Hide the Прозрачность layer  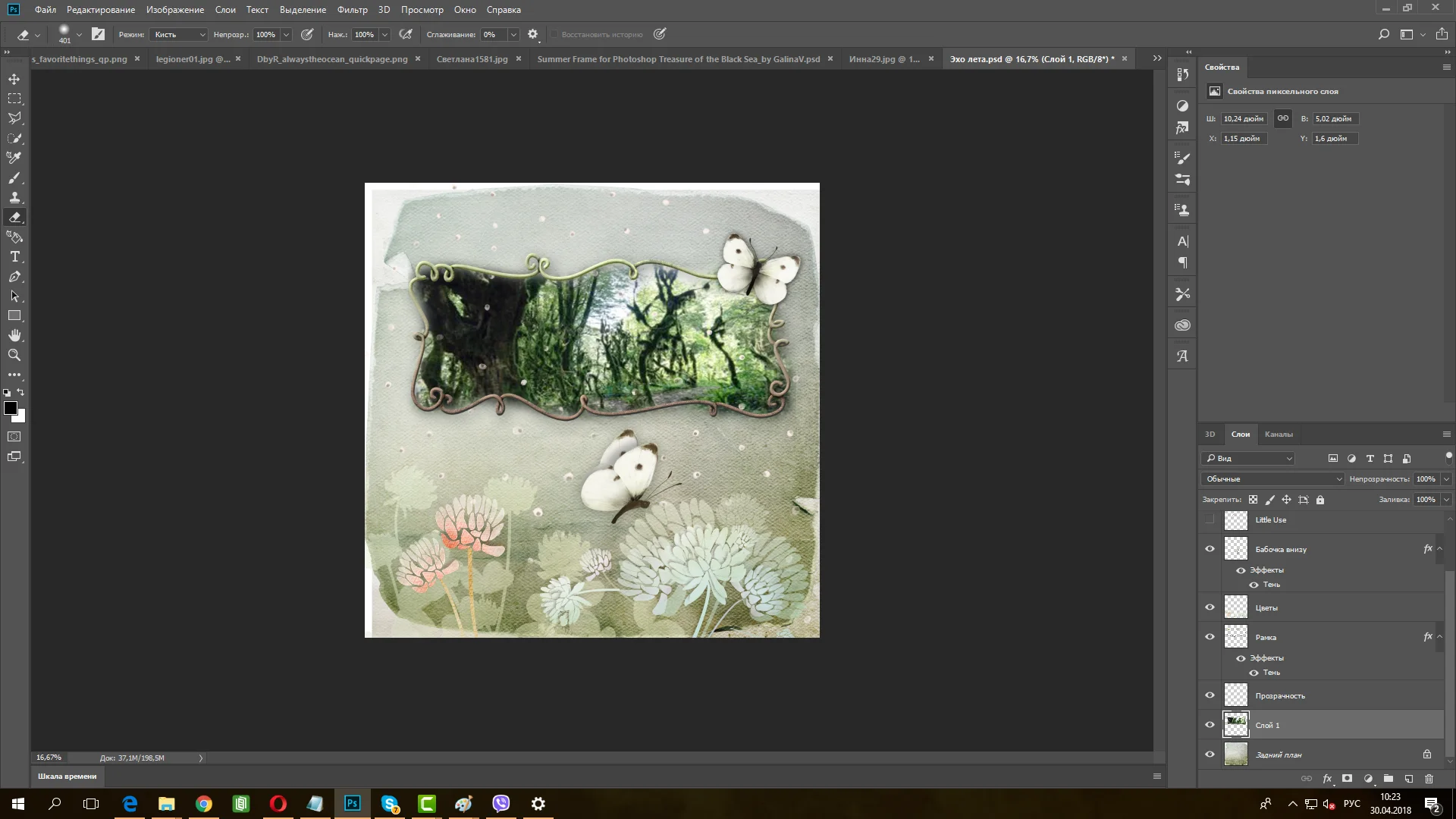pyautogui.click(x=1210, y=695)
